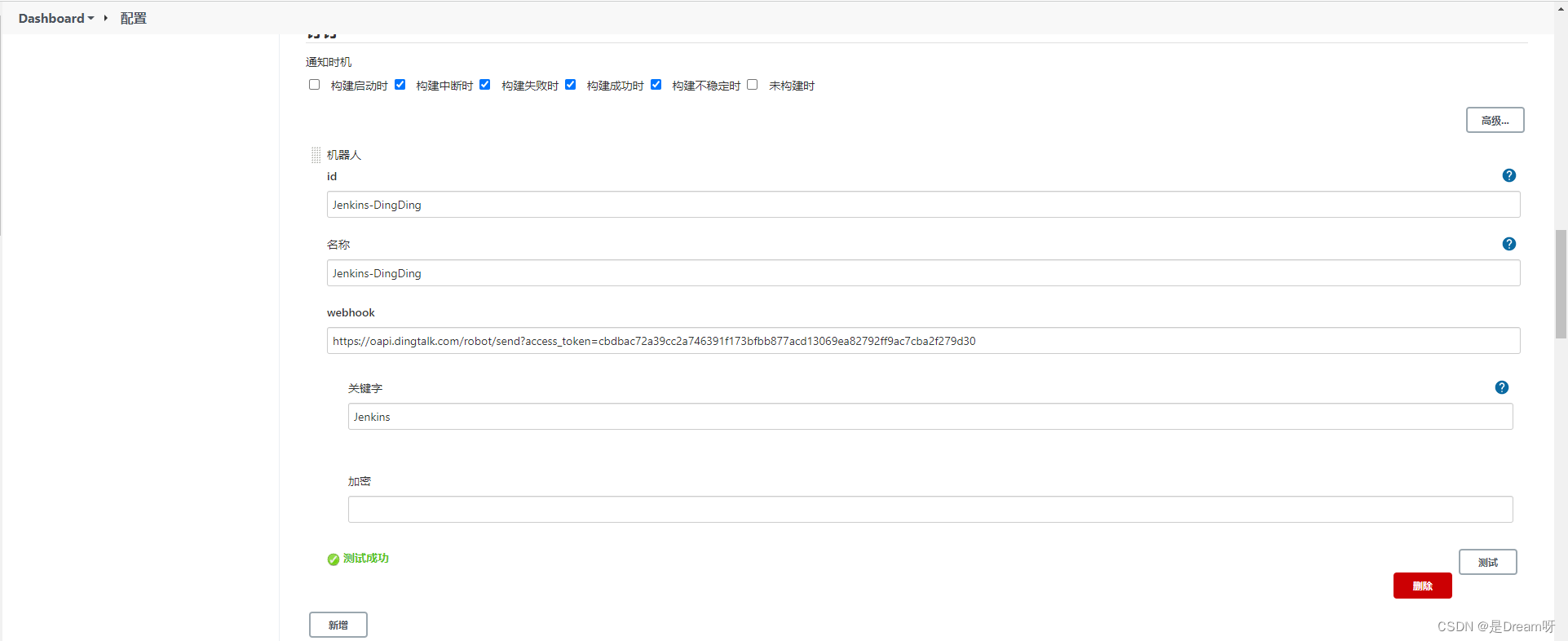The image size is (1568, 641).
Task: Toggle the 构建不稳定时 checkbox
Action: 656,85
